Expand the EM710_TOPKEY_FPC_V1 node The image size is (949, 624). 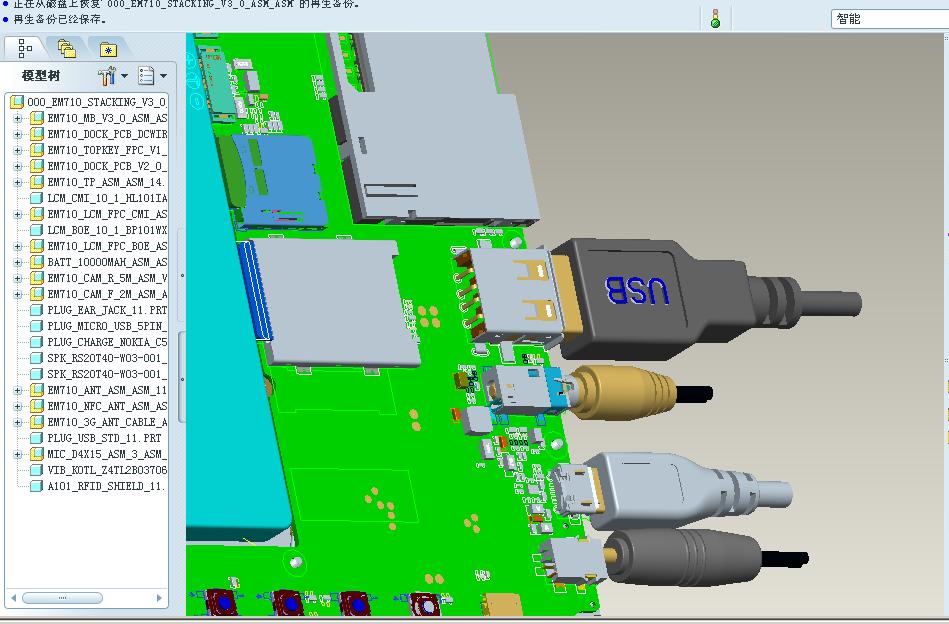[x=18, y=150]
